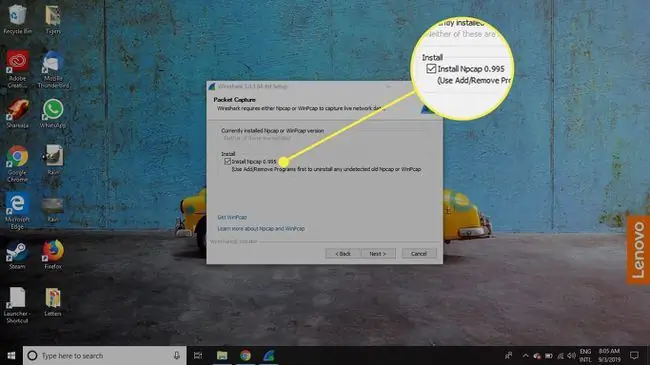Open the volume speaker tray icon
Image resolution: width=650 pixels, height=365 pixels.
[571, 356]
